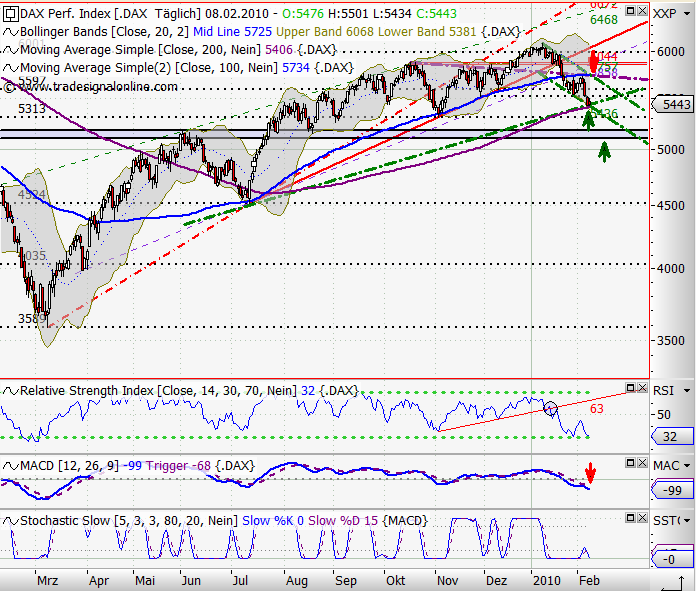Click the www.tradesignalonline.com link
The width and height of the screenshot is (696, 591).
pyautogui.click(x=98, y=87)
